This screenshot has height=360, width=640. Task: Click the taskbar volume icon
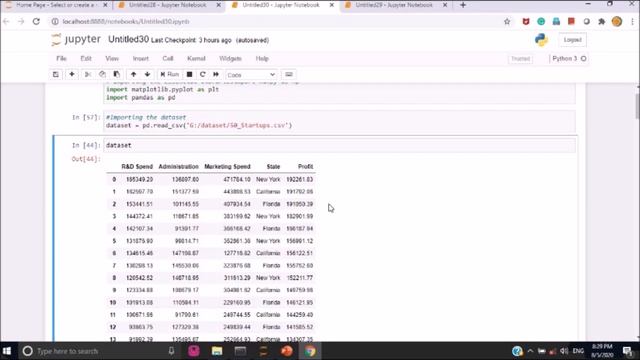click(564, 351)
